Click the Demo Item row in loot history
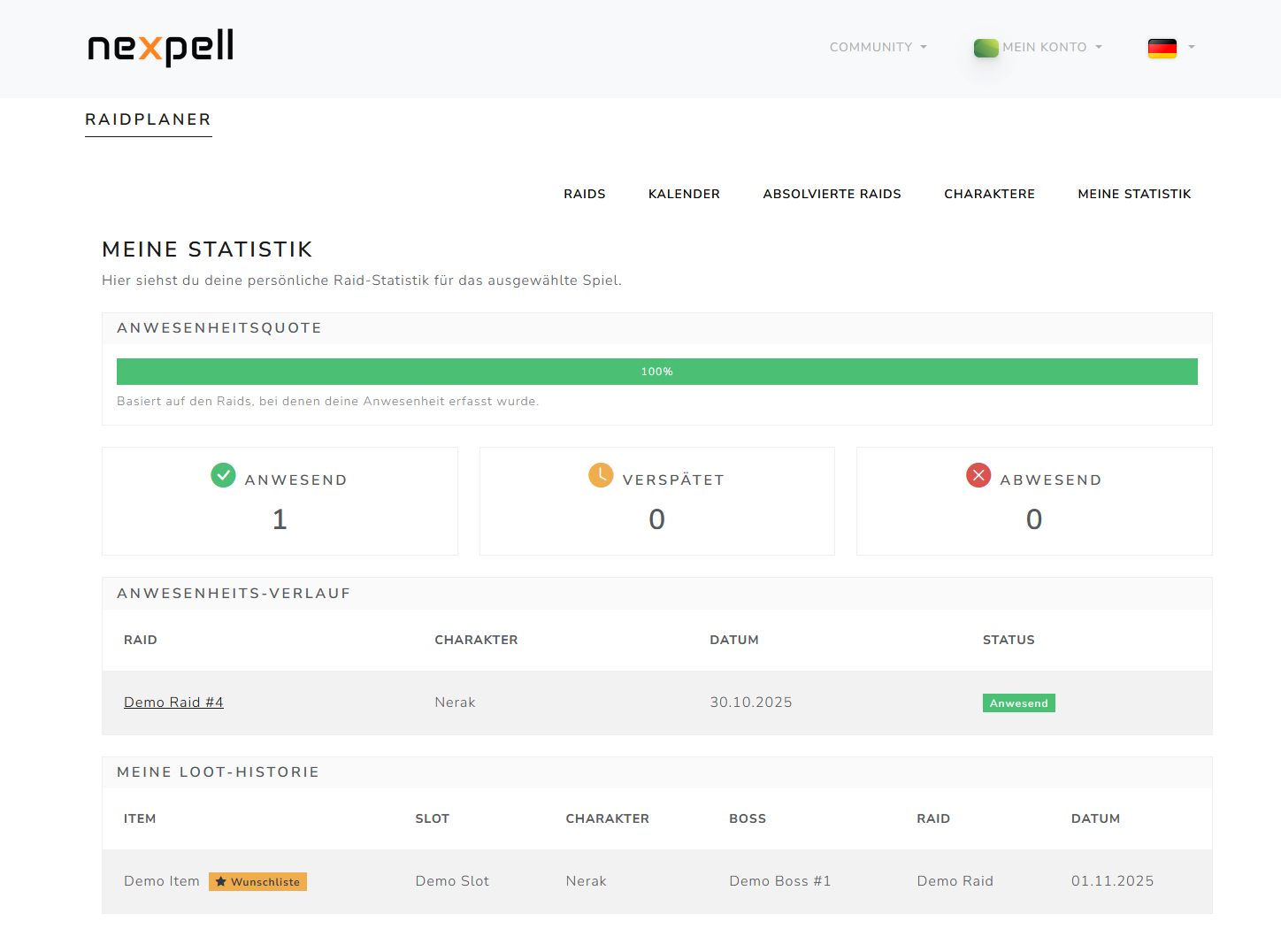The width and height of the screenshot is (1281, 952). [x=161, y=881]
